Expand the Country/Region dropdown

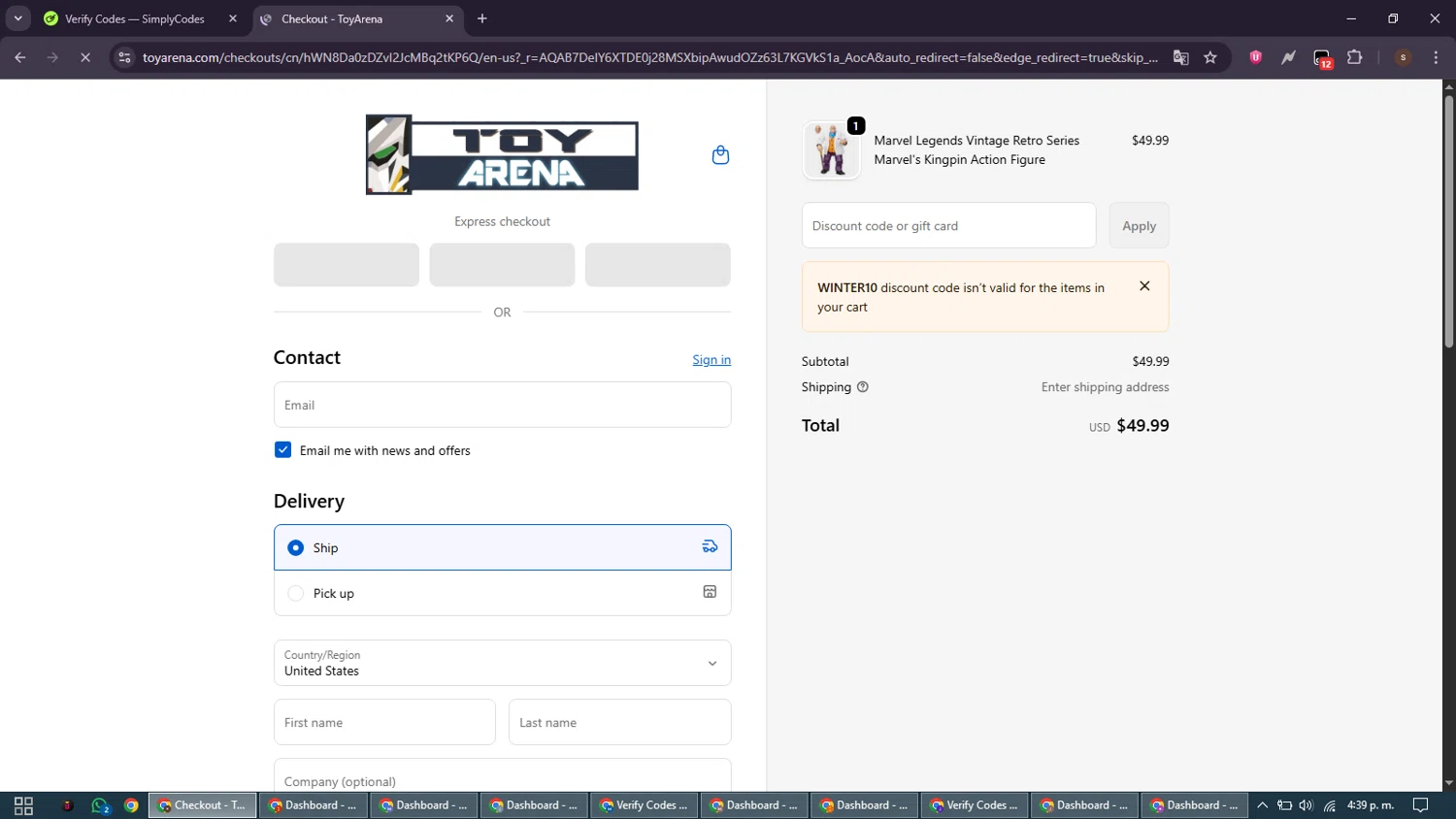(x=502, y=663)
